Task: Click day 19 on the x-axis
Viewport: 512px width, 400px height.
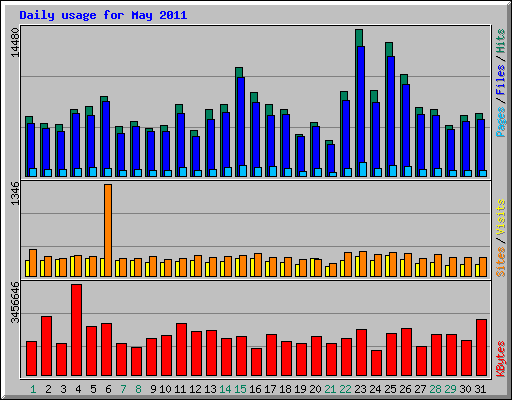Action: (300, 389)
